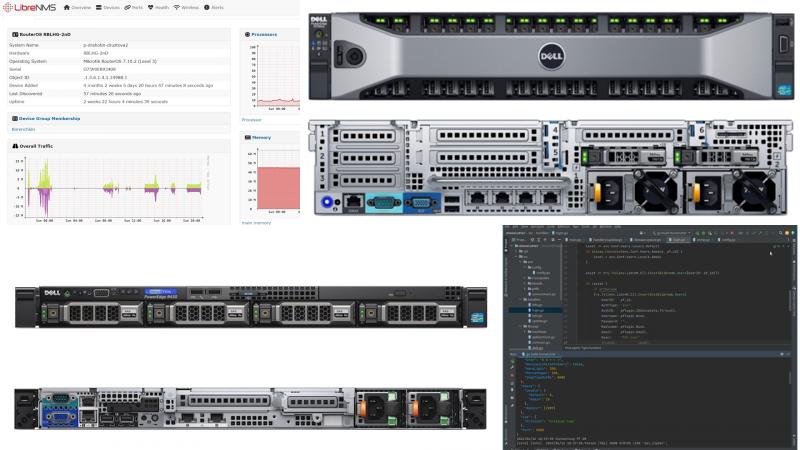800x450 pixels.
Task: Click the green rerun icon in the IDE Run panel
Action: 512,361
